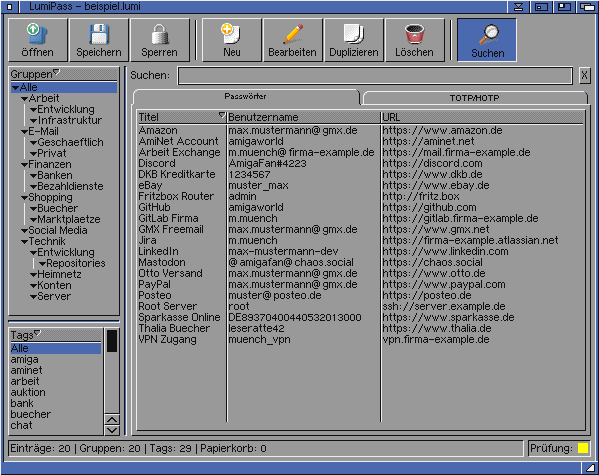Screen dimensions: 599x475
Task: Save the database with Speichern
Action: pos(99,40)
